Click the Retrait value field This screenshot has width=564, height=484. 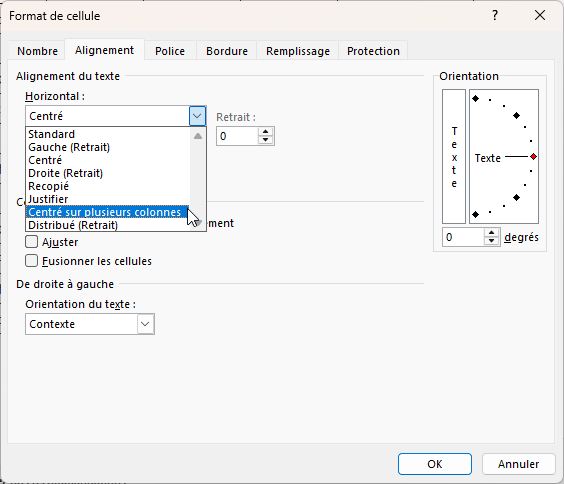(237, 136)
